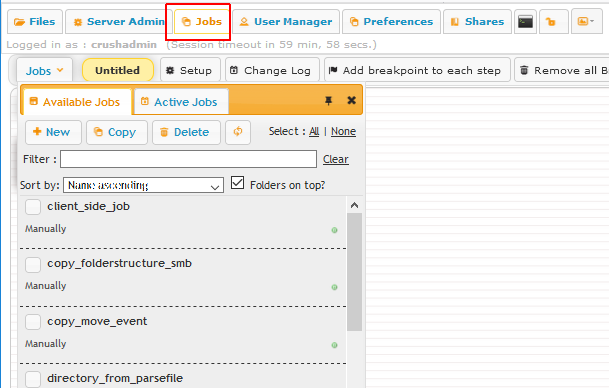The image size is (609, 388).
Task: Expand the Jobs dropdown menu
Action: (x=44, y=71)
